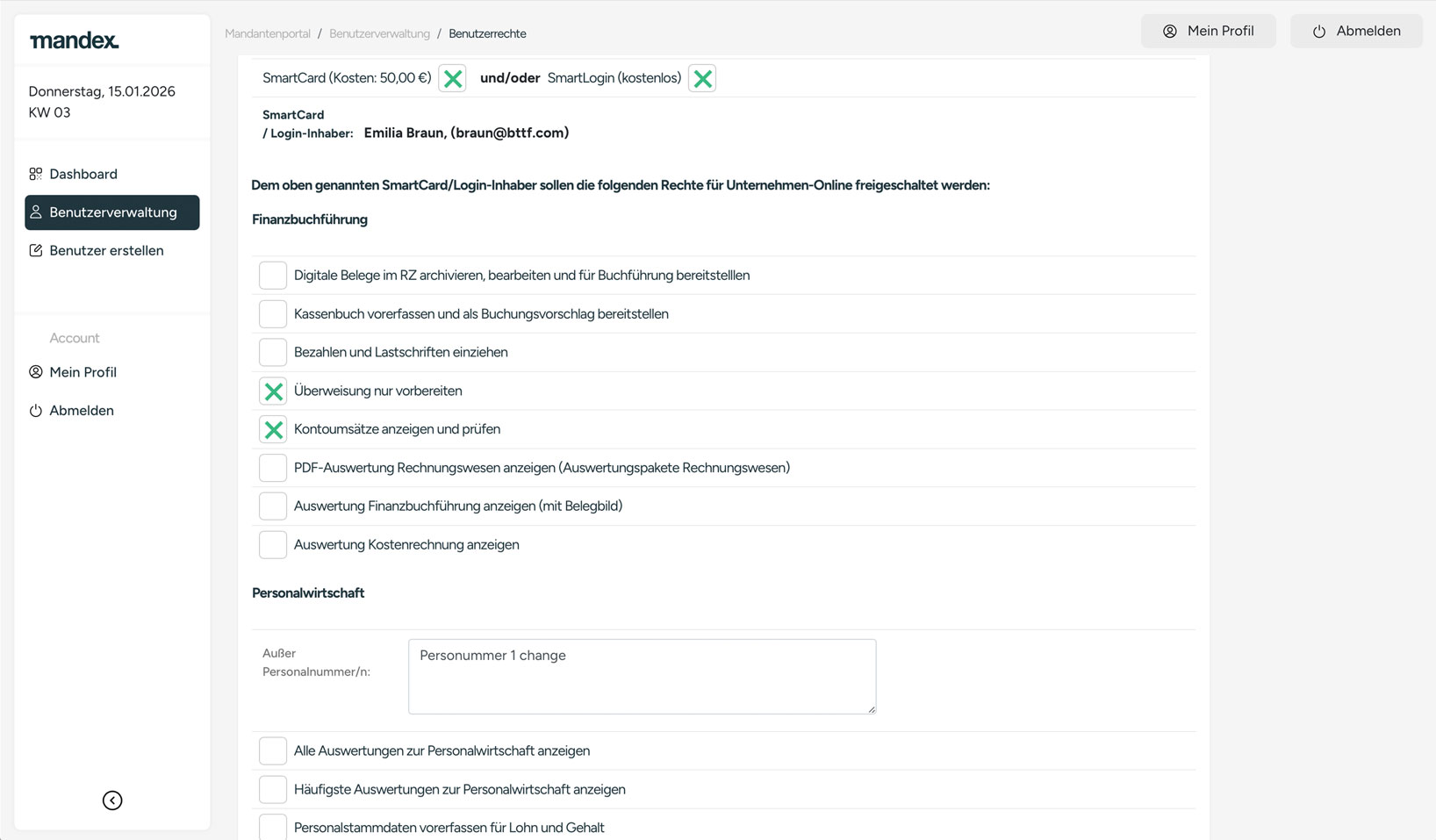Click the sidebar Abmelden power icon

(x=36, y=411)
